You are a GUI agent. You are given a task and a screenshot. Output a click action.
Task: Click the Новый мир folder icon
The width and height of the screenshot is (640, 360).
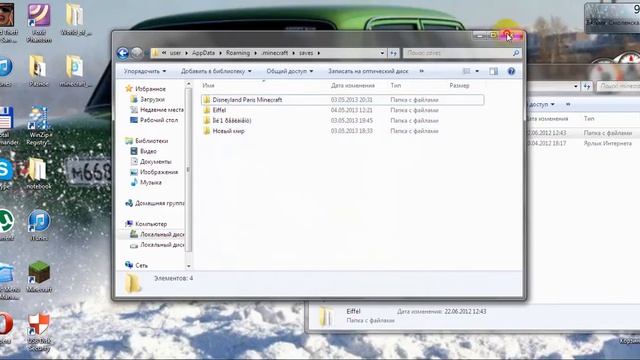(x=207, y=131)
